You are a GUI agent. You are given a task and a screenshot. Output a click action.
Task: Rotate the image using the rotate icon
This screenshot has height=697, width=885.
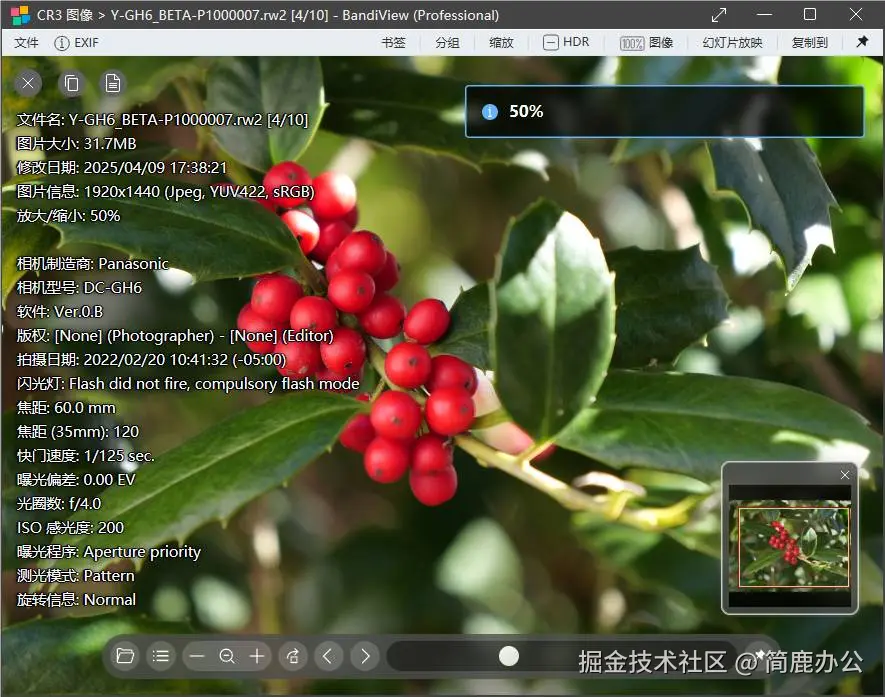tap(291, 656)
